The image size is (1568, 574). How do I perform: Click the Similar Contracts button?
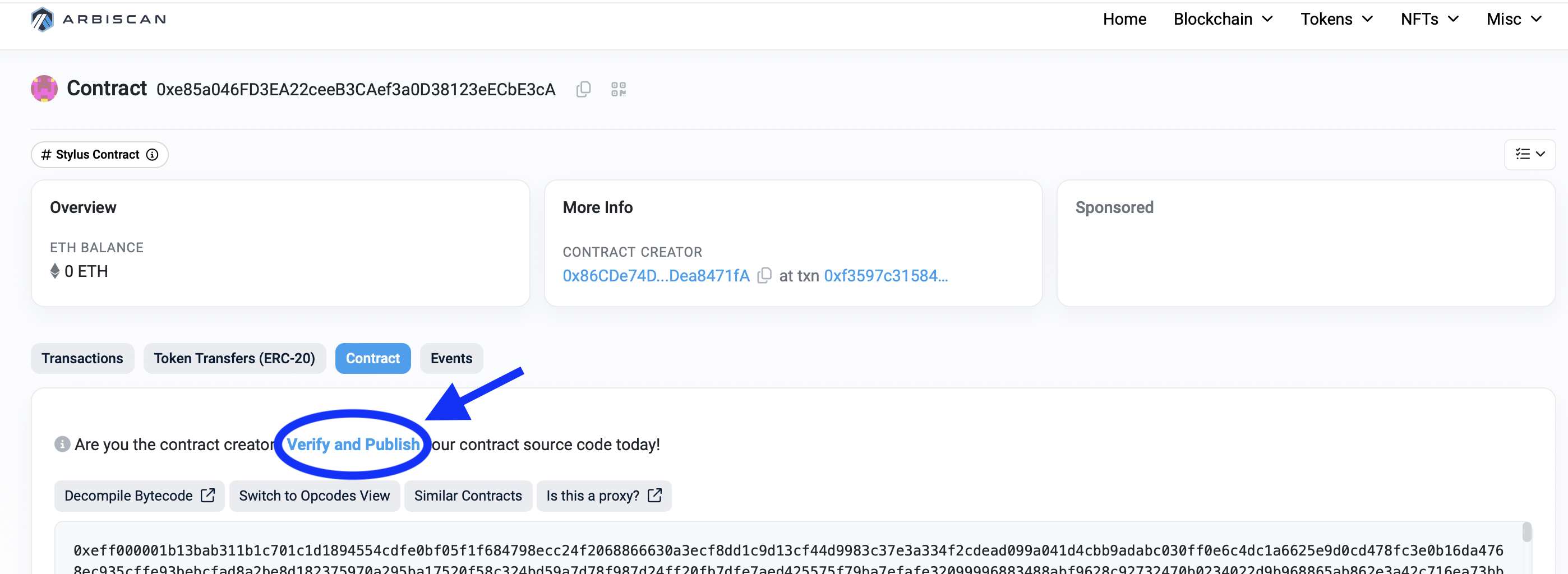coord(468,496)
